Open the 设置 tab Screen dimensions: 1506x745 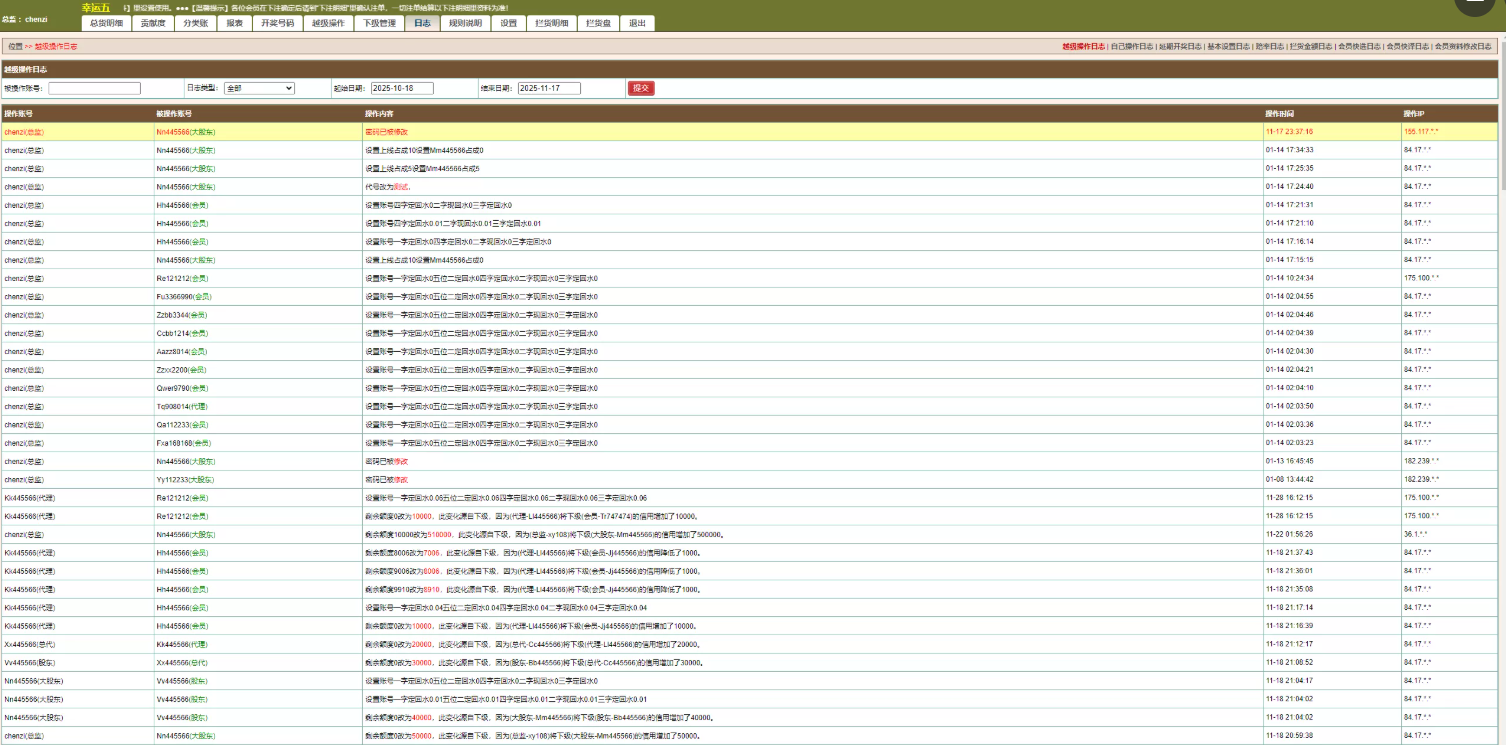point(509,23)
